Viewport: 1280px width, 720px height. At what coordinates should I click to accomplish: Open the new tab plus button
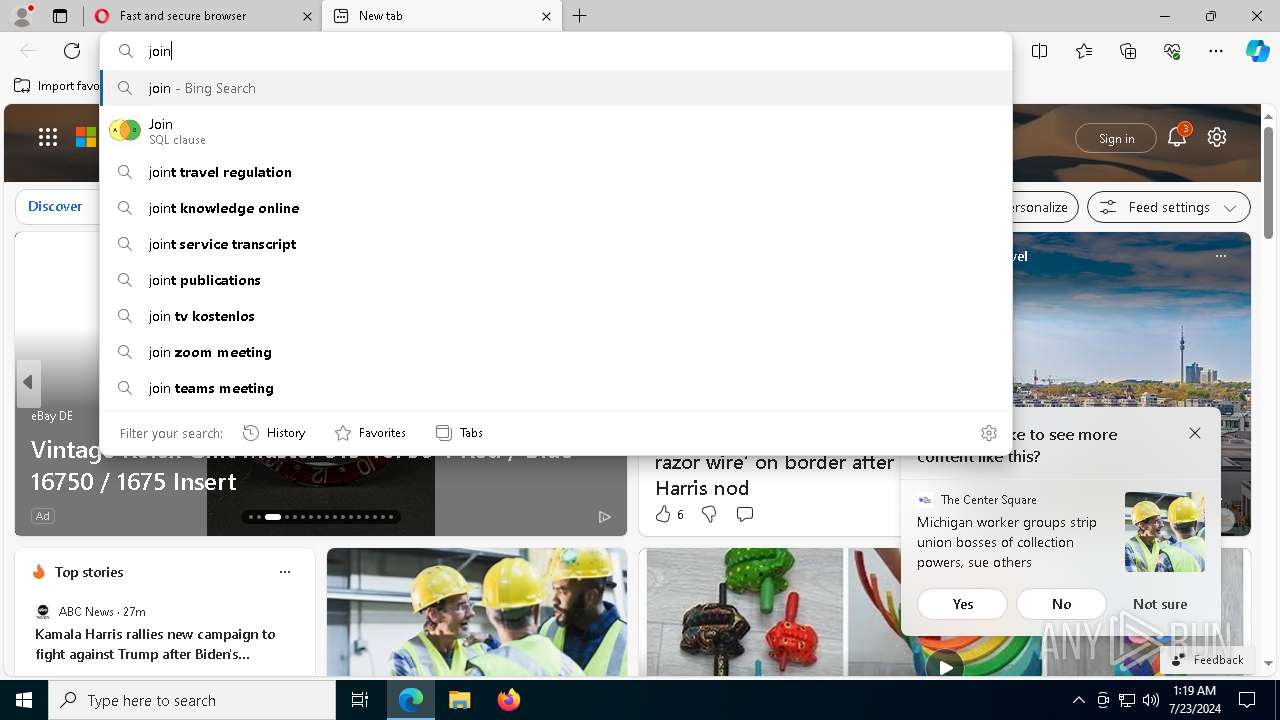(580, 16)
